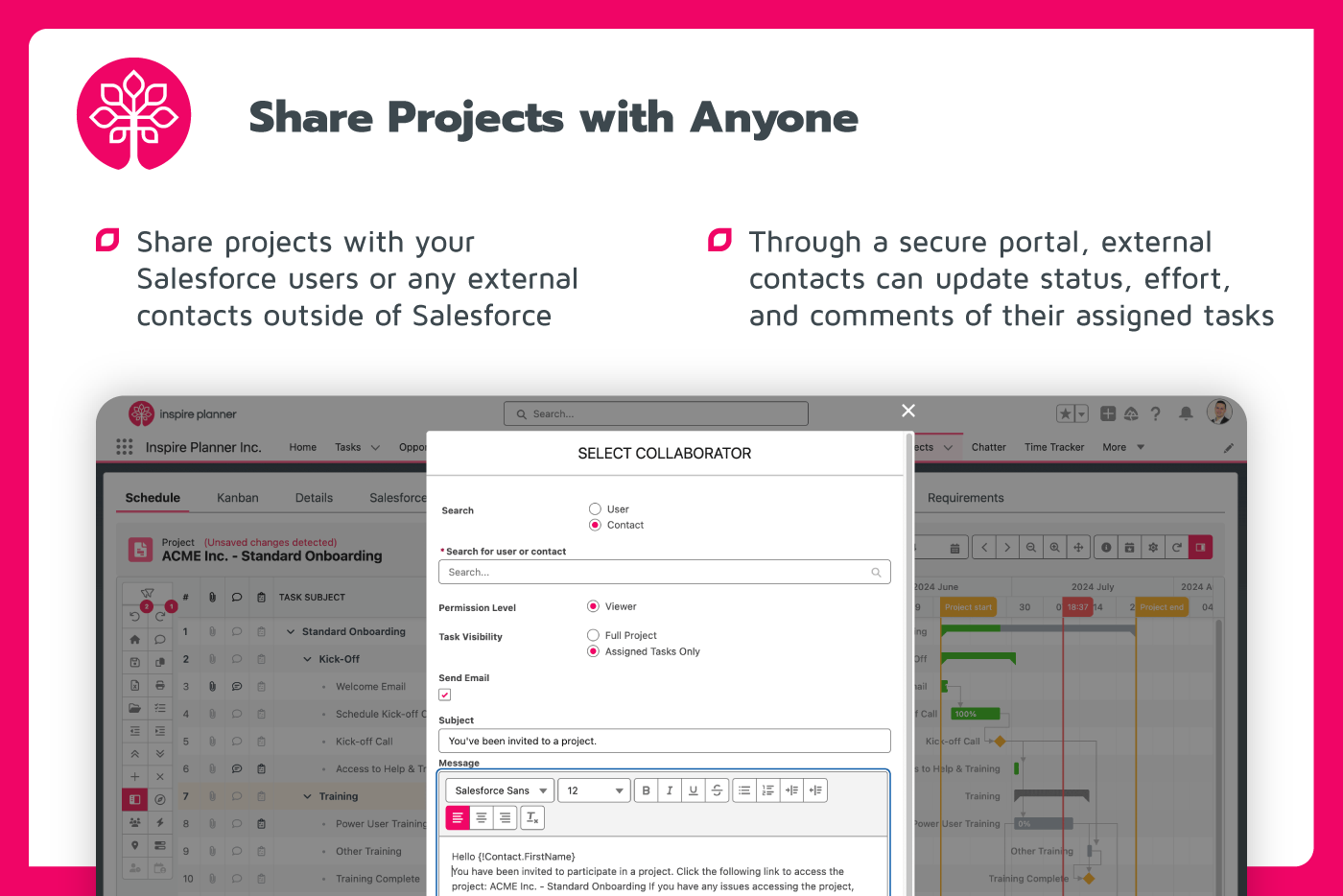Insert a numbered list in the message
This screenshot has width=1343, height=896.
[x=767, y=790]
